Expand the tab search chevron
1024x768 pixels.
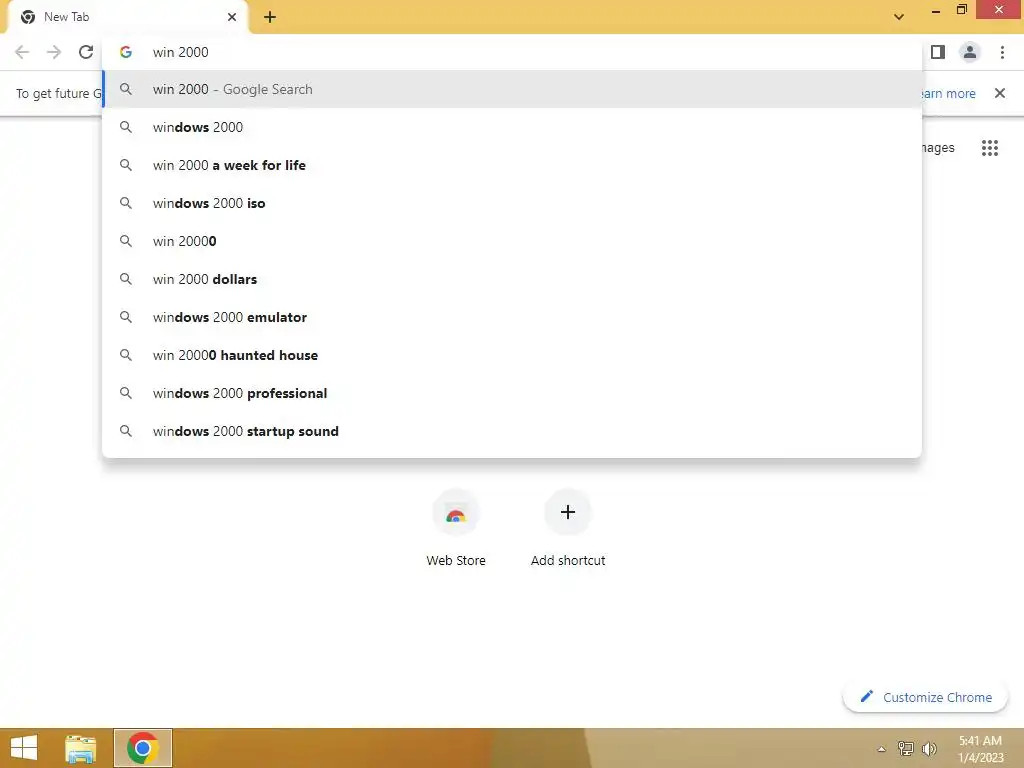tap(899, 17)
